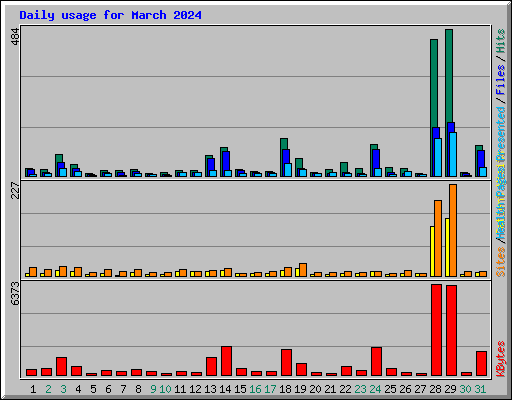Click day 18 on the axis

285,389
